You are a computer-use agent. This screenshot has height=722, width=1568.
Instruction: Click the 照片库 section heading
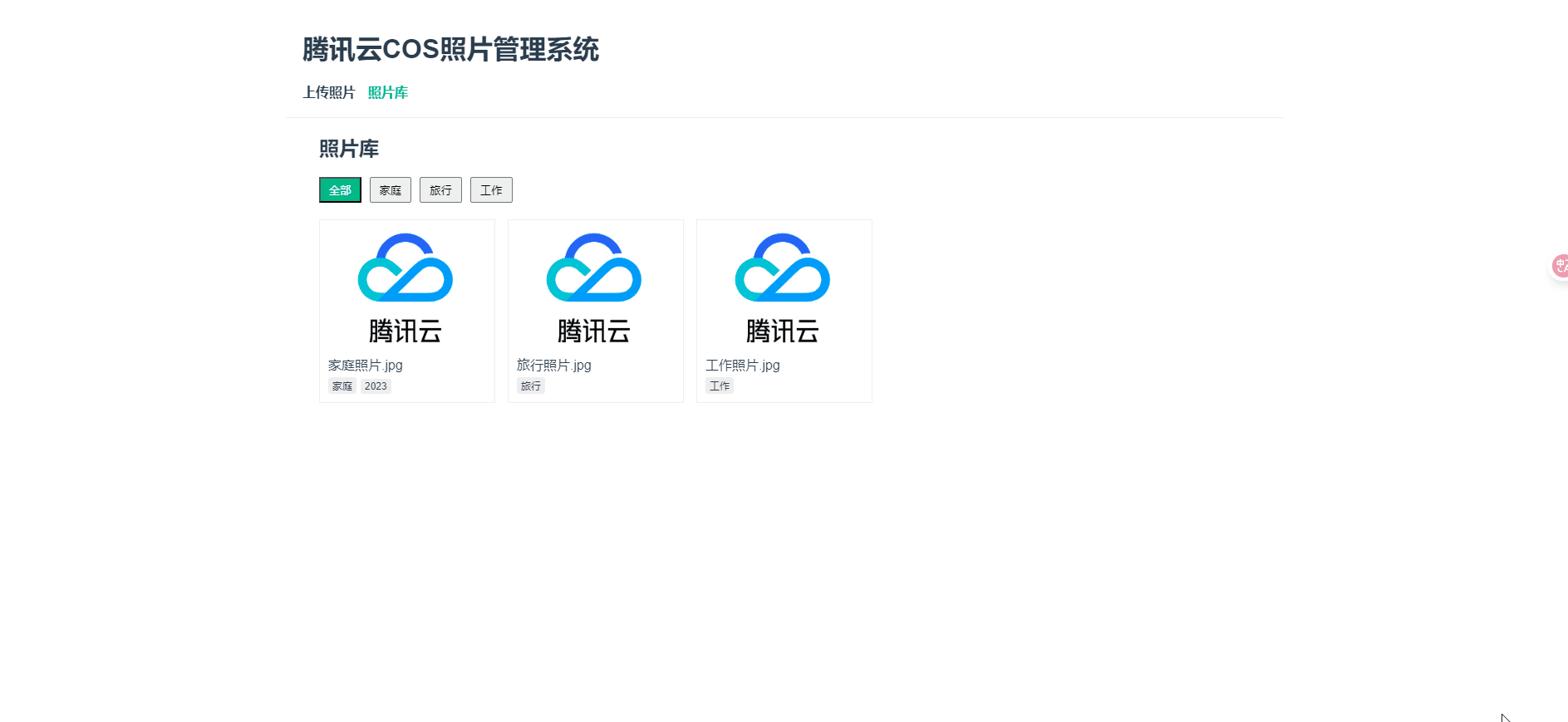coord(349,149)
